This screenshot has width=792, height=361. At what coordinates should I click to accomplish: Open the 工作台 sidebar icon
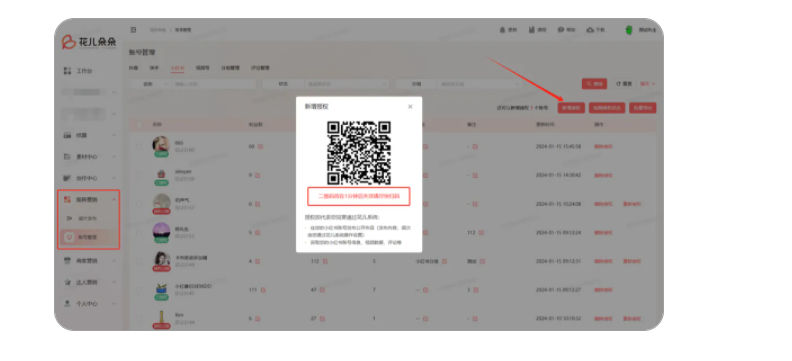[x=67, y=71]
